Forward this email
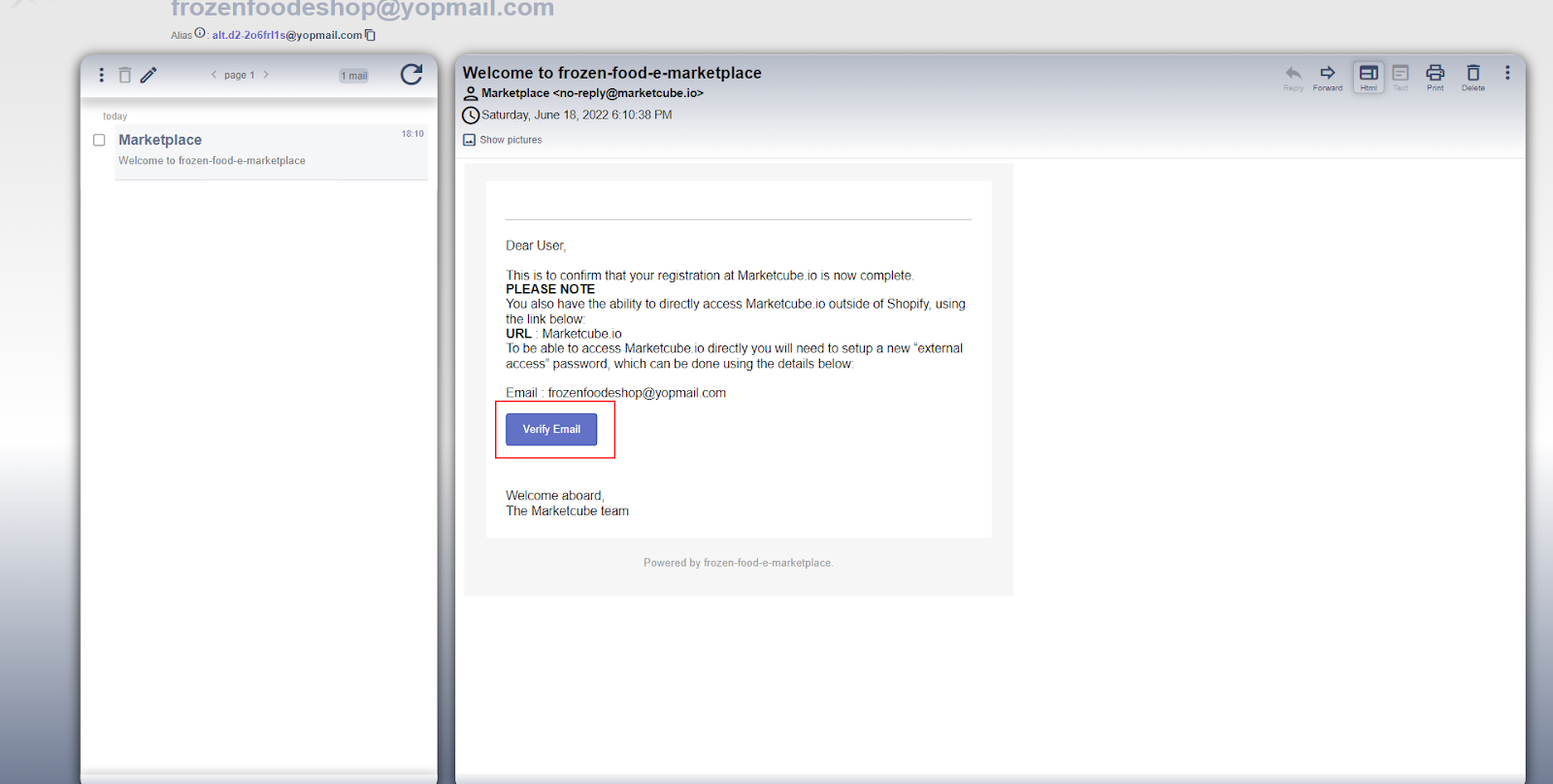The width and height of the screenshot is (1553, 784). click(1328, 77)
